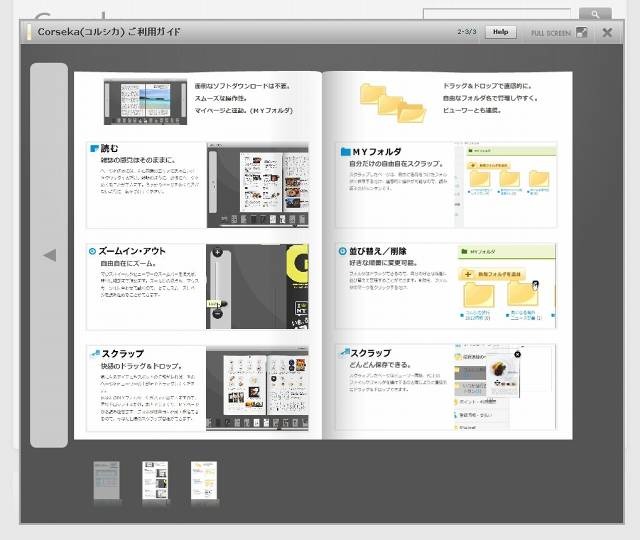Image resolution: width=640 pixels, height=540 pixels.
Task: Click the MYフォルダ blue folder icon
Action: 345,152
